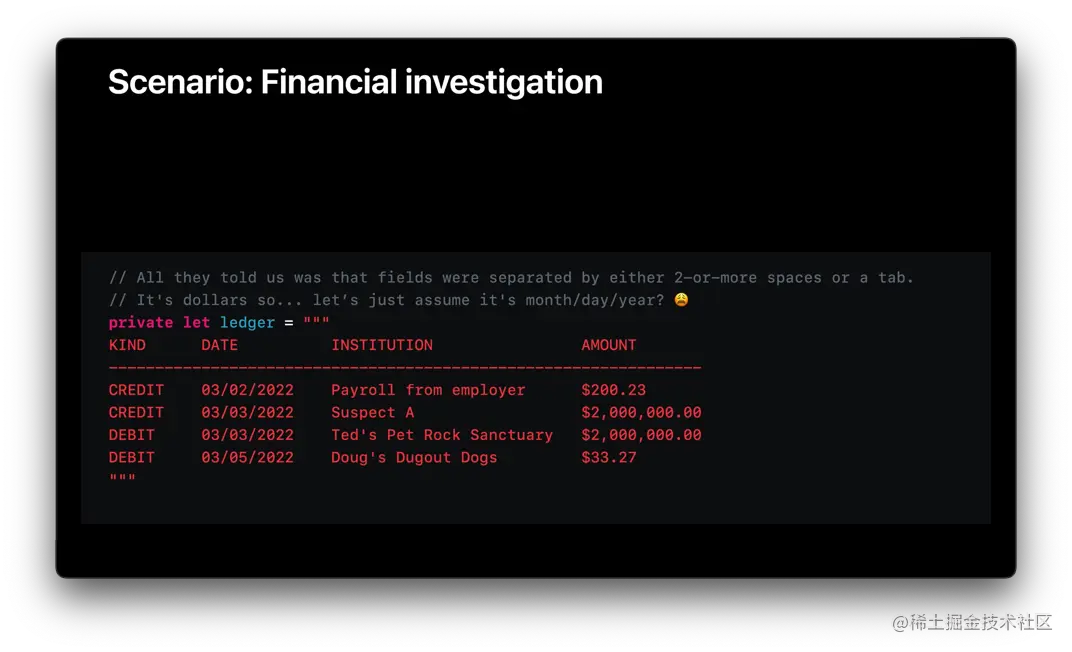Click 'Payroll from employer' entry
Image resolution: width=1072 pixels, height=652 pixels.
tap(428, 390)
